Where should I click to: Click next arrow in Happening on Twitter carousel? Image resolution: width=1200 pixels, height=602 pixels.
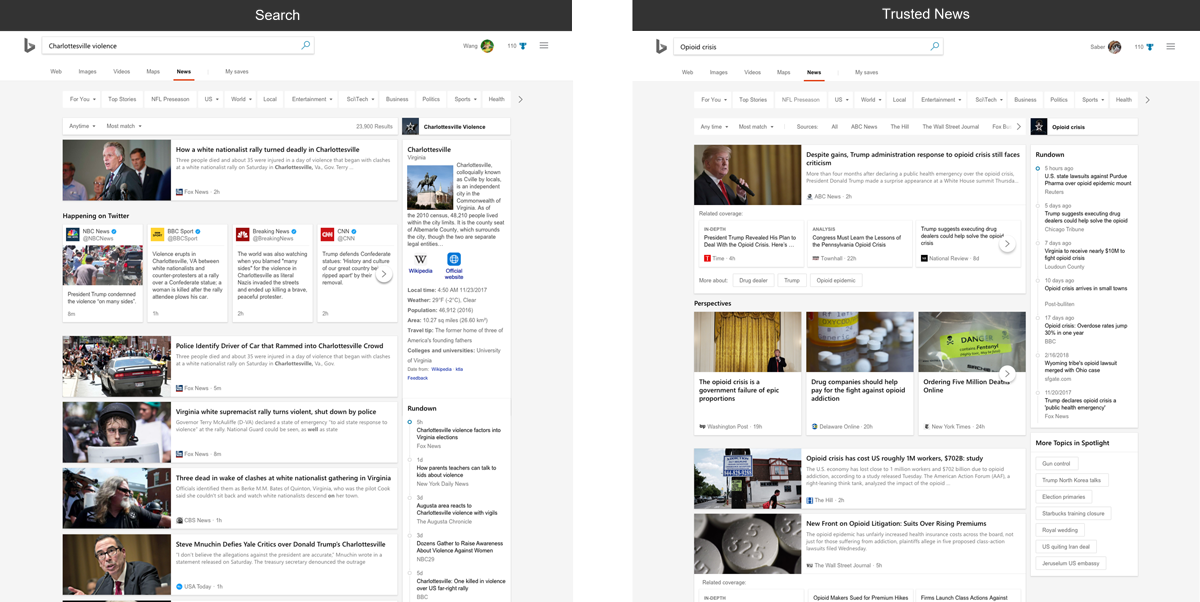pos(383,274)
